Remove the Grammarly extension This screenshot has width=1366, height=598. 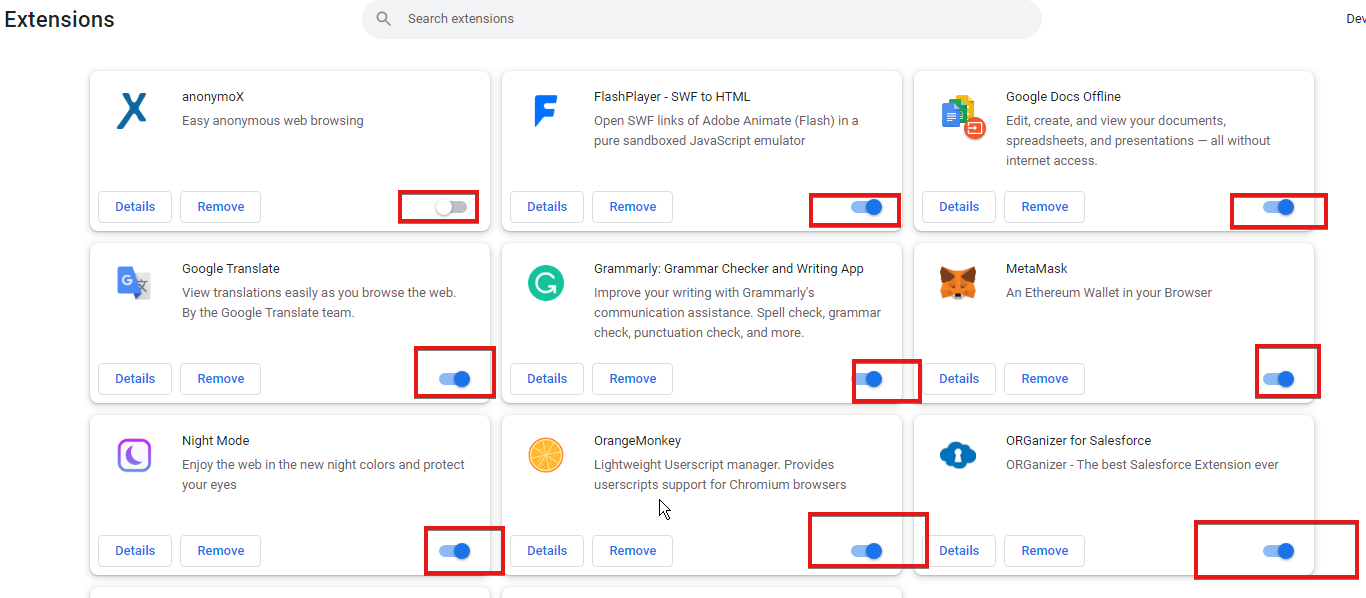click(x=633, y=379)
